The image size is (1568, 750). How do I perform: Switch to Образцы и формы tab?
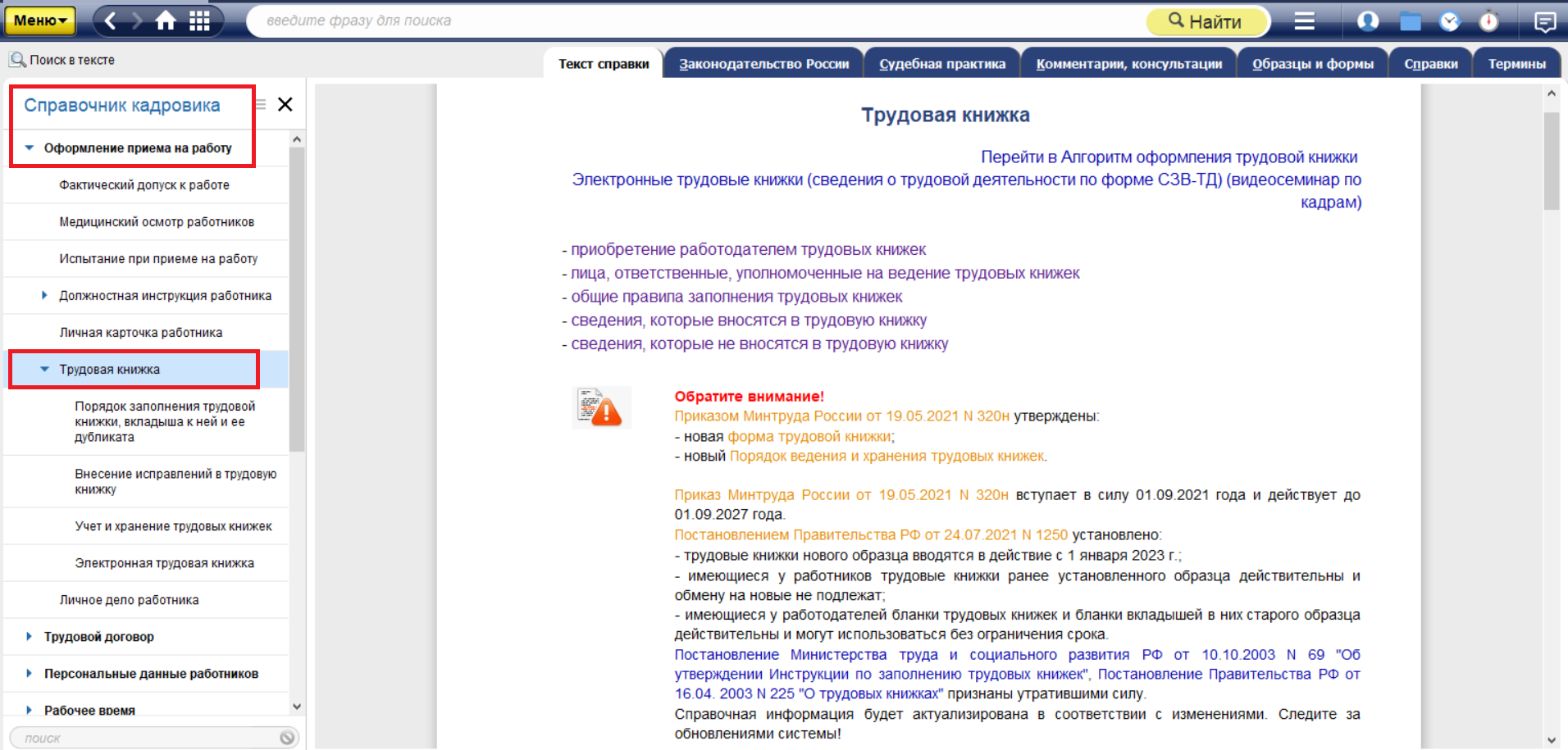(x=1312, y=64)
